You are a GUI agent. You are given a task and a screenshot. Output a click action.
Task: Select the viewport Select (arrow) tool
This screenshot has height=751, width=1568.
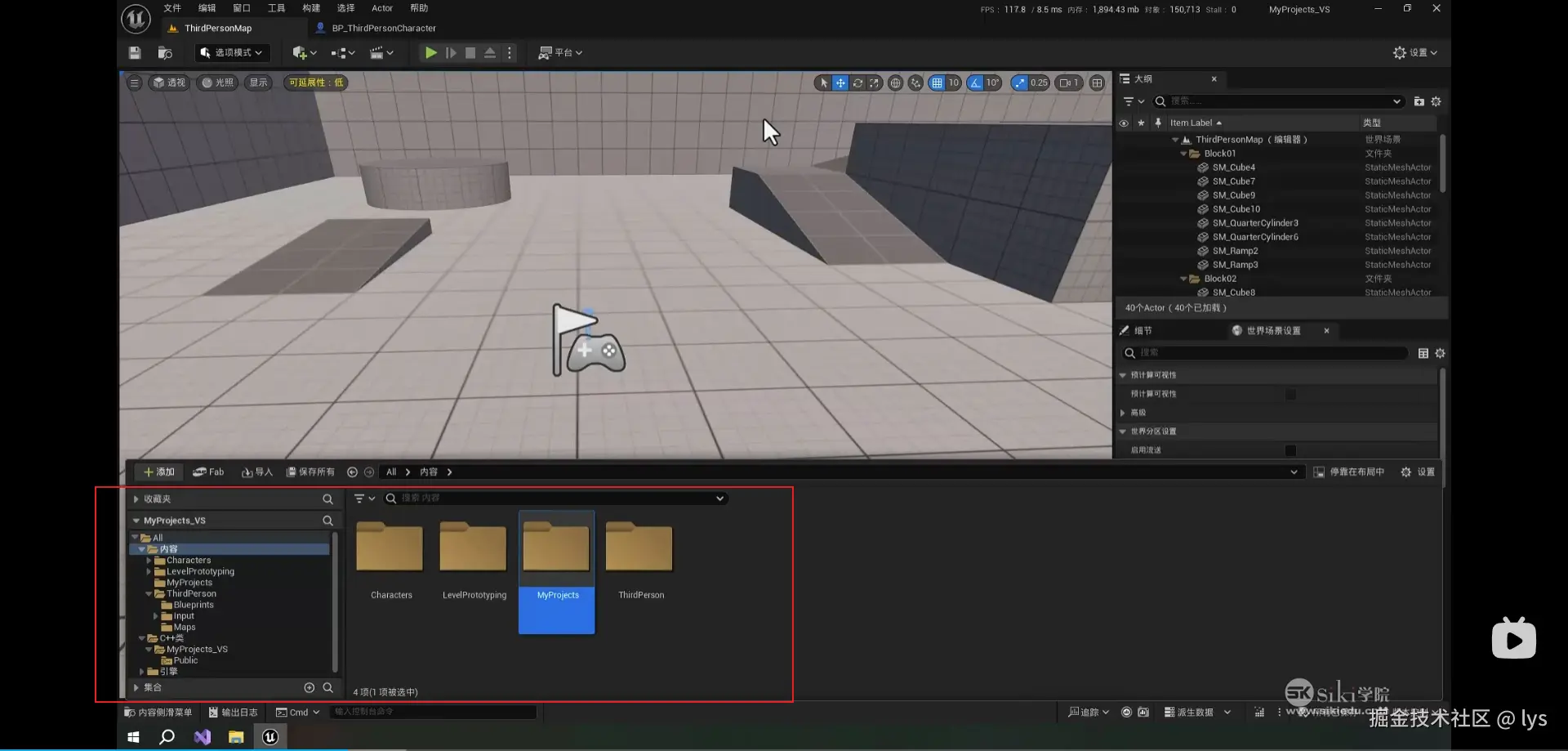pyautogui.click(x=823, y=83)
